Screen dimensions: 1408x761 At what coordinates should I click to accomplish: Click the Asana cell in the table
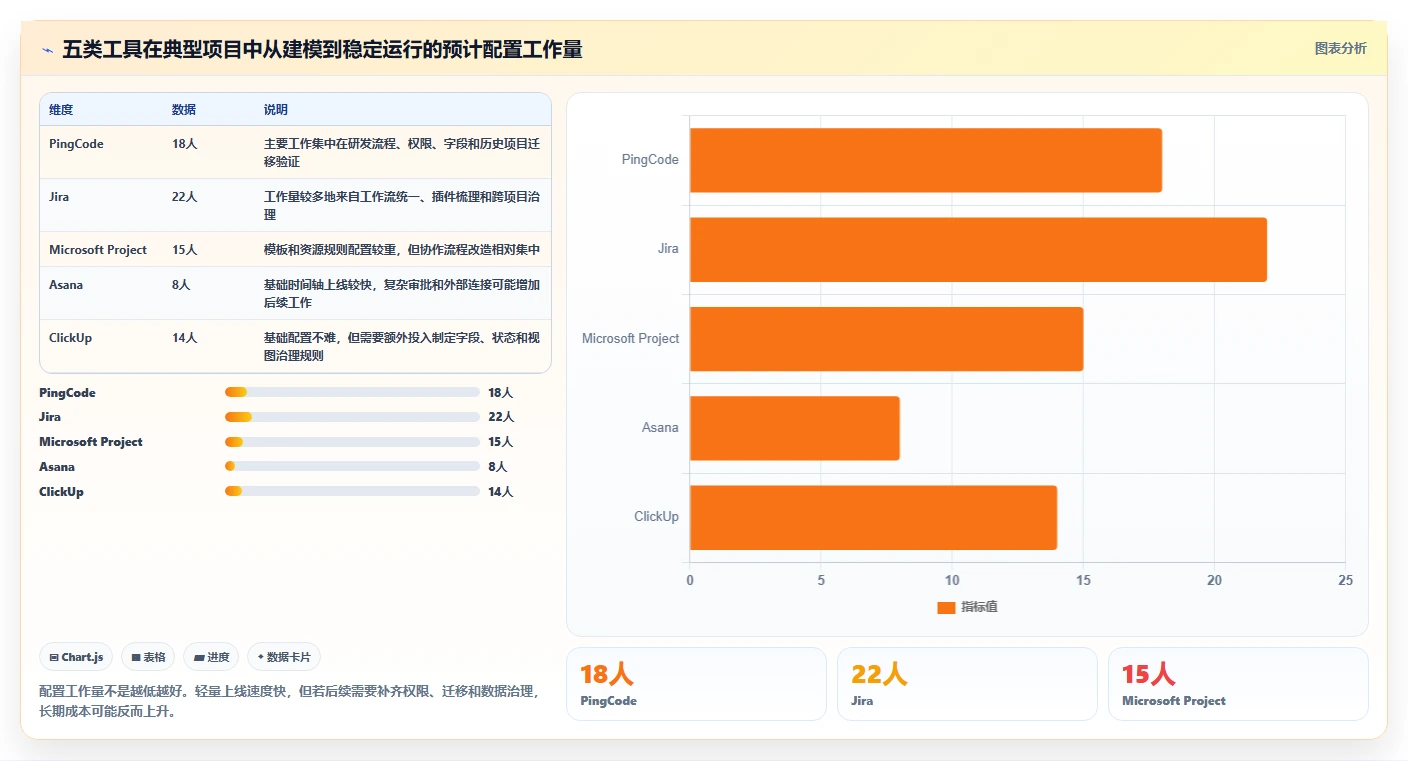(66, 285)
